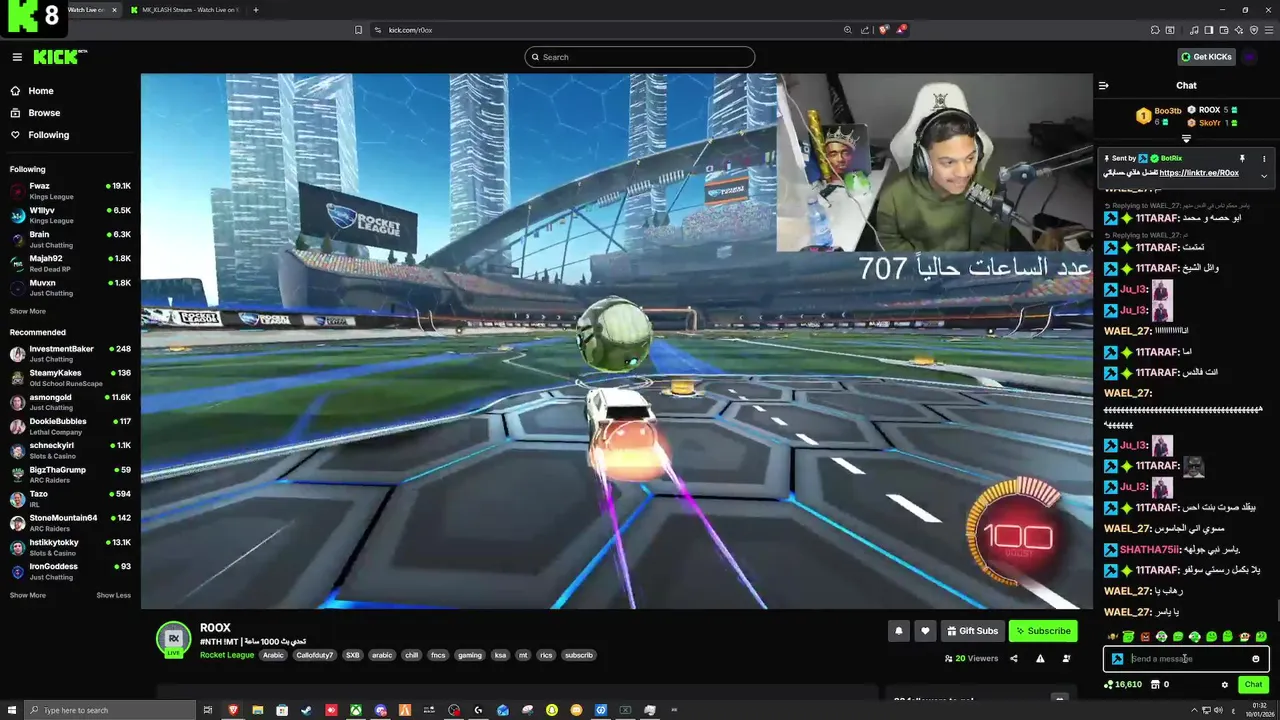Image resolution: width=1280 pixels, height=720 pixels.
Task: Switch to MK_KLASH Stream browser tab
Action: tap(184, 10)
